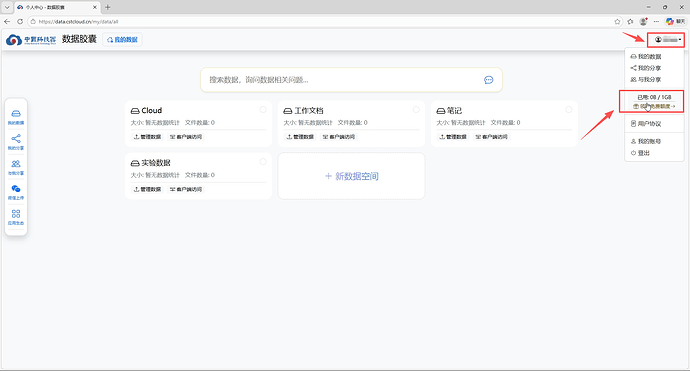Image resolution: width=690 pixels, height=371 pixels.
Task: Select the 笔记 space radio circle
Action: pos(569,110)
